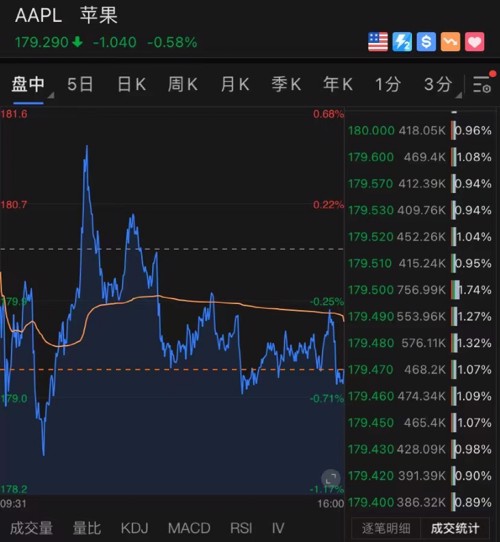Tap the blue lightning level-2 icon
Screen dimensions: 500x542
402,42
